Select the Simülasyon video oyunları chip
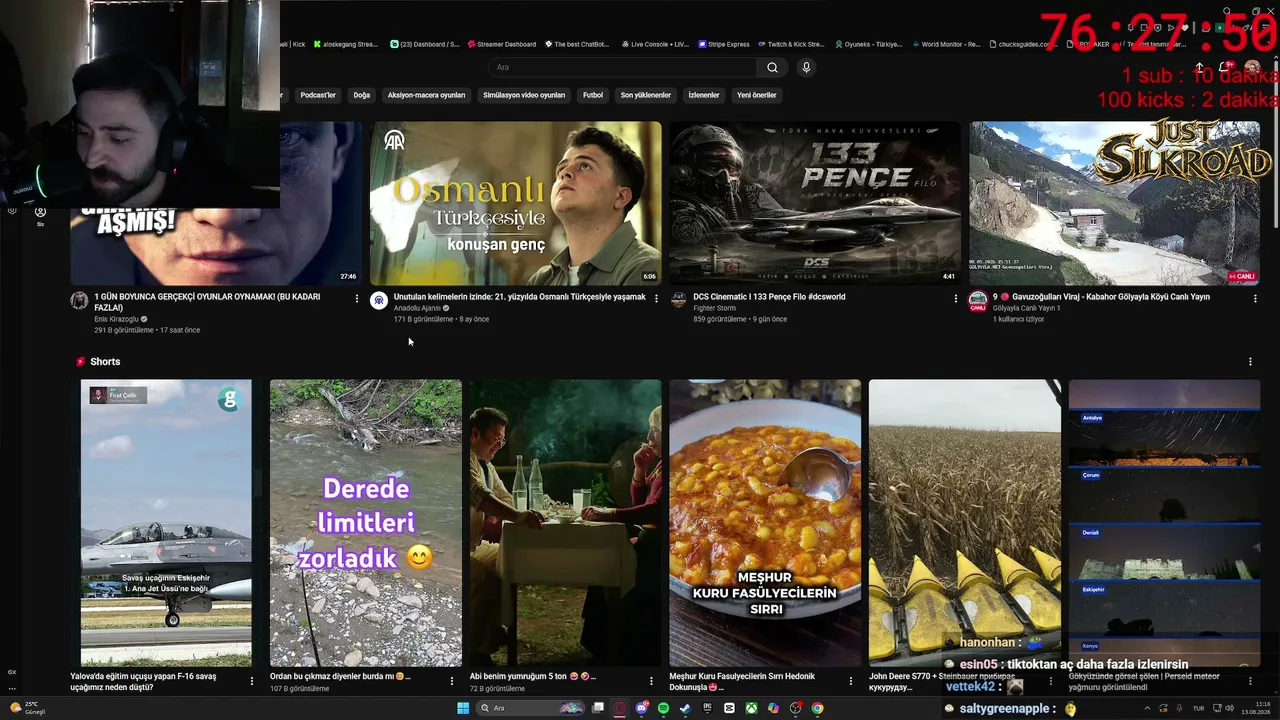Viewport: 1280px width, 720px height. [524, 95]
